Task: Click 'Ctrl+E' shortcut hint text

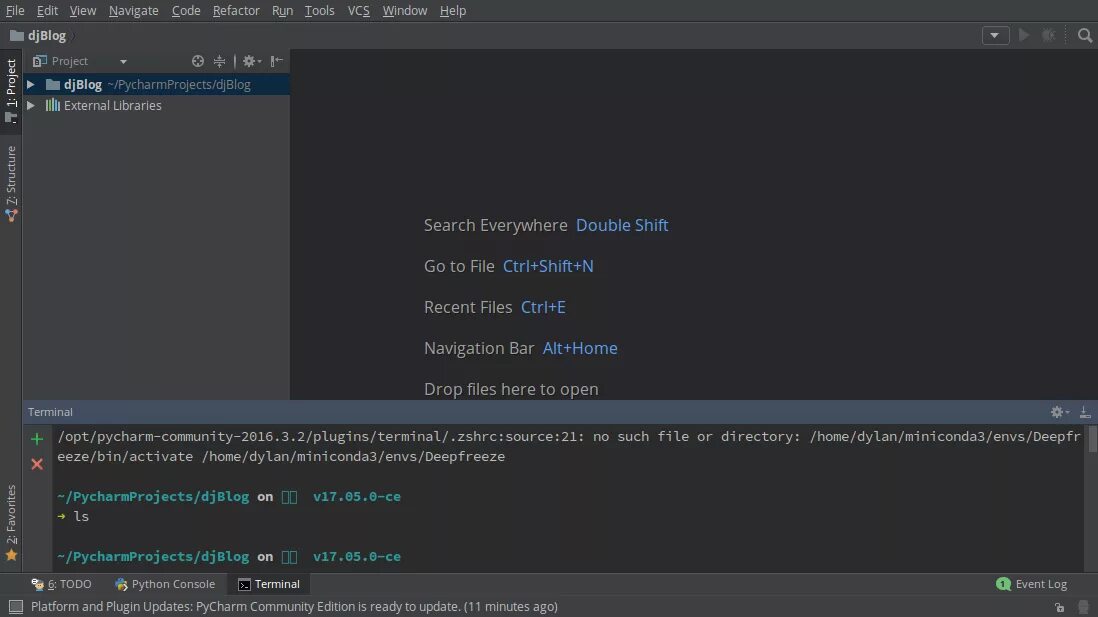Action: point(543,307)
